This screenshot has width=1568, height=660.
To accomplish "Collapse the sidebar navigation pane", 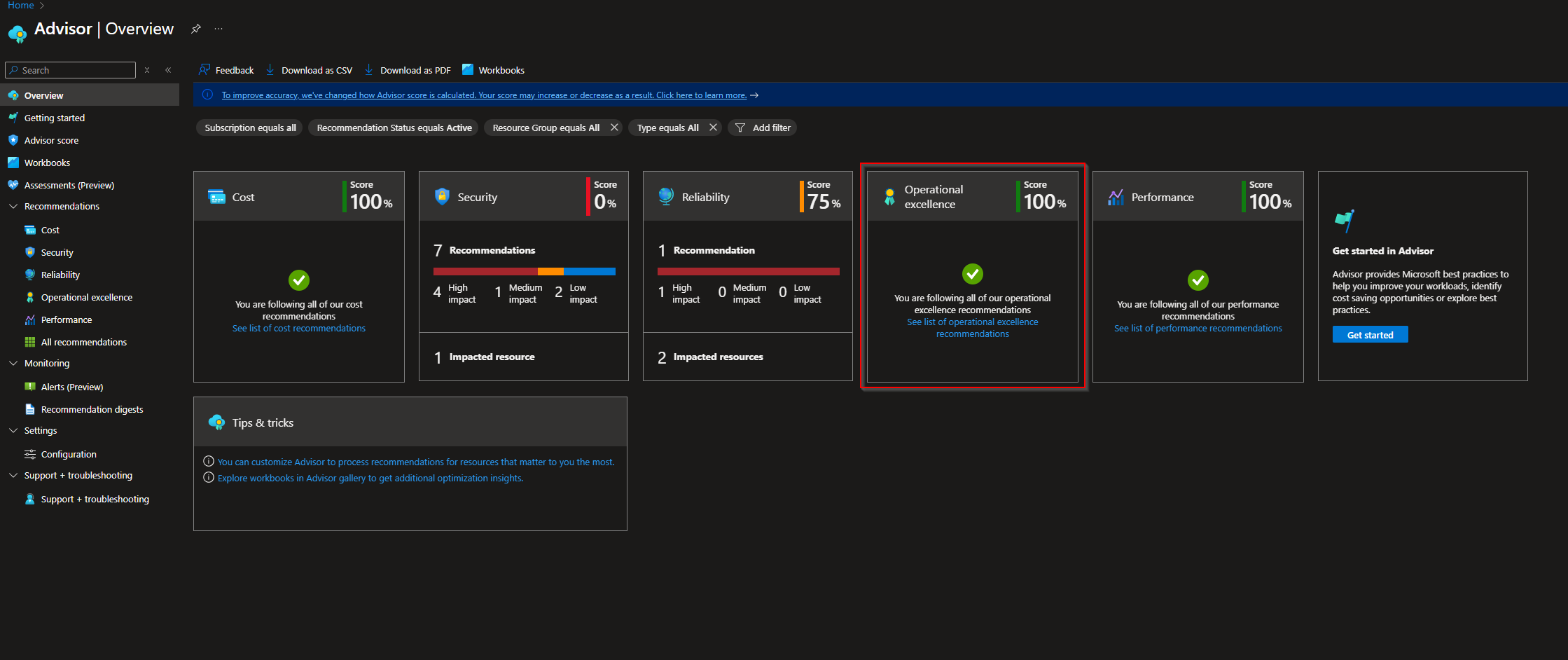I will click(168, 70).
